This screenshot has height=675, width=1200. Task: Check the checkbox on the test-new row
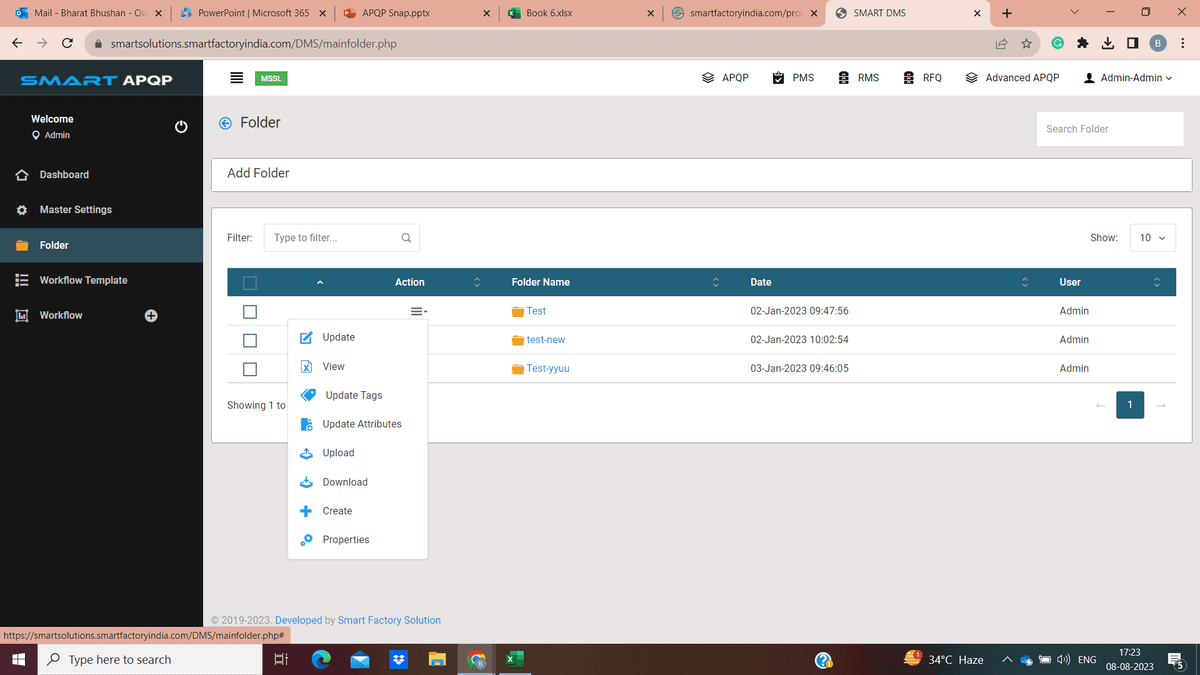click(x=249, y=340)
